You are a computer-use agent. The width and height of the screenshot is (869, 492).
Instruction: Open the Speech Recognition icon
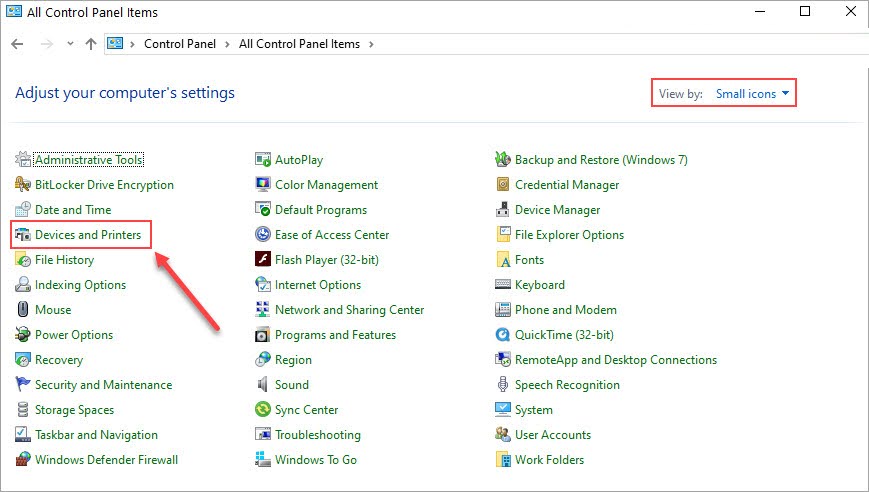(x=504, y=385)
